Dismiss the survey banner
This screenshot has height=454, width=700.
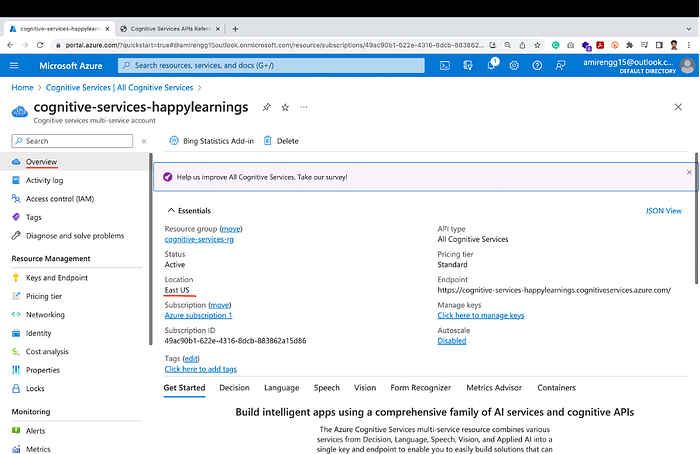point(689,172)
